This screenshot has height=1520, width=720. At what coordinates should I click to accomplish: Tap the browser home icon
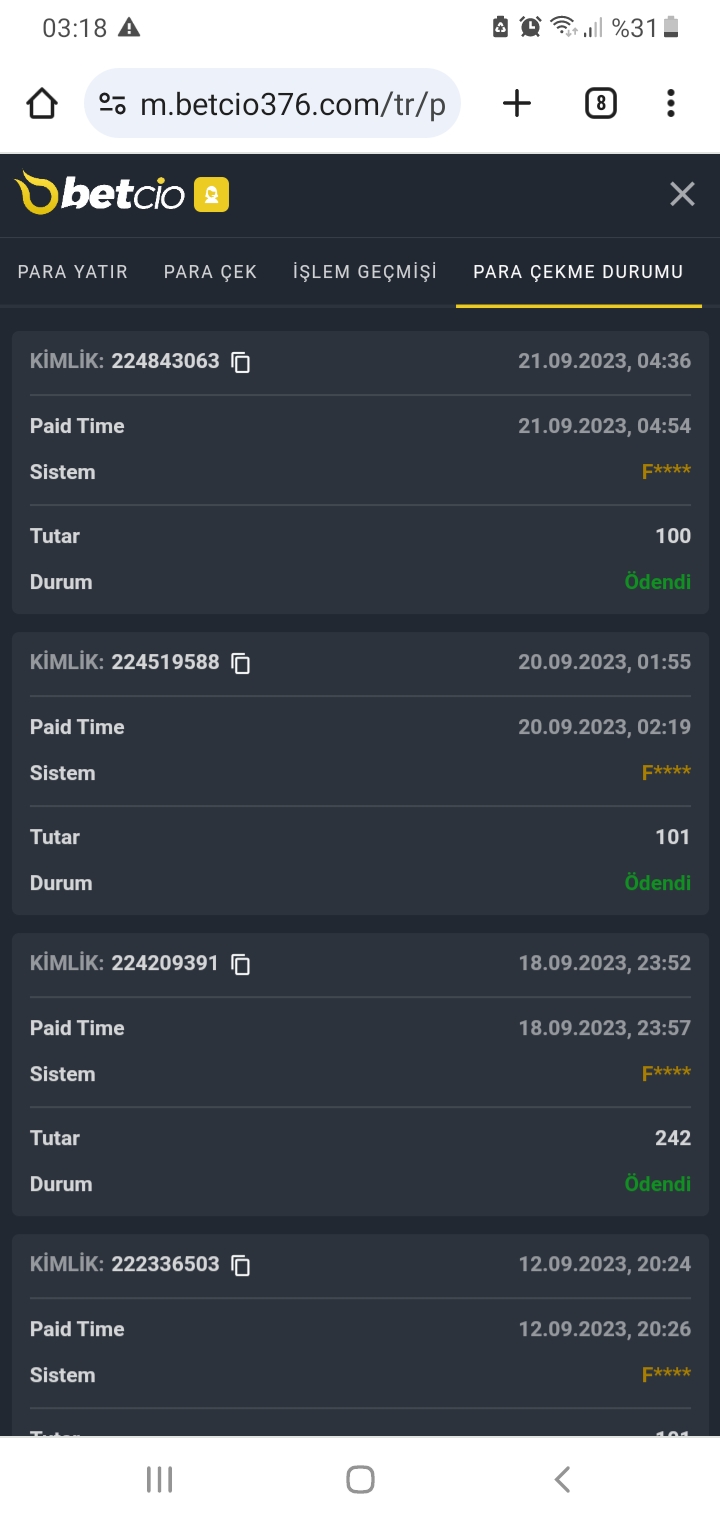42,103
